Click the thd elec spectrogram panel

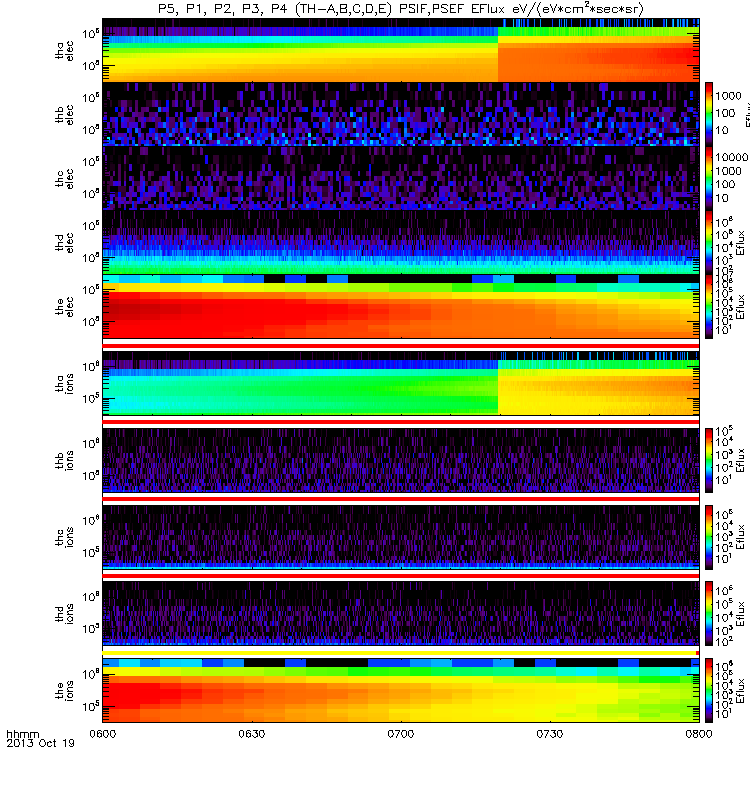click(x=401, y=242)
